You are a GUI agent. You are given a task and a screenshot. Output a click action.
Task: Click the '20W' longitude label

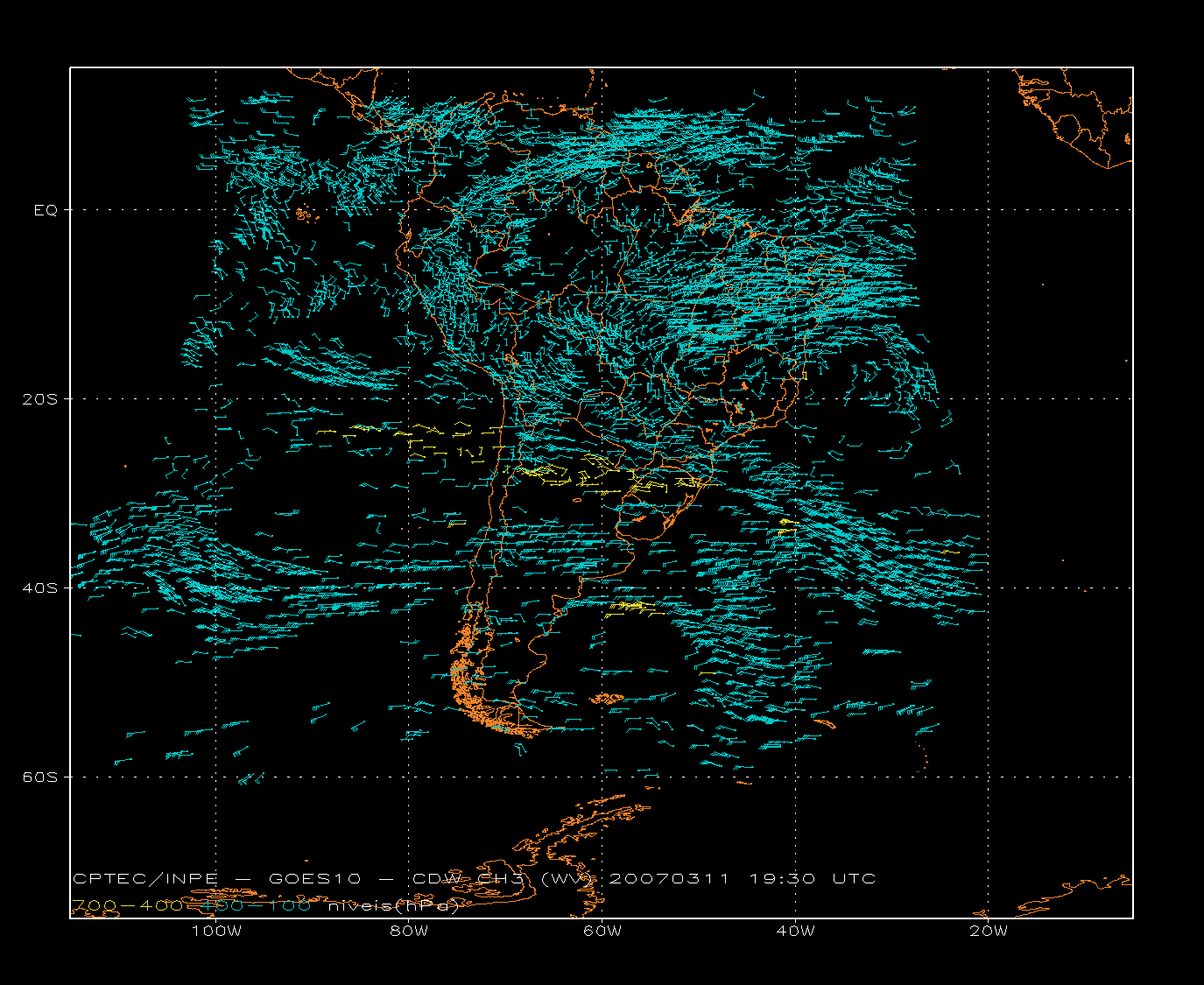tap(989, 931)
